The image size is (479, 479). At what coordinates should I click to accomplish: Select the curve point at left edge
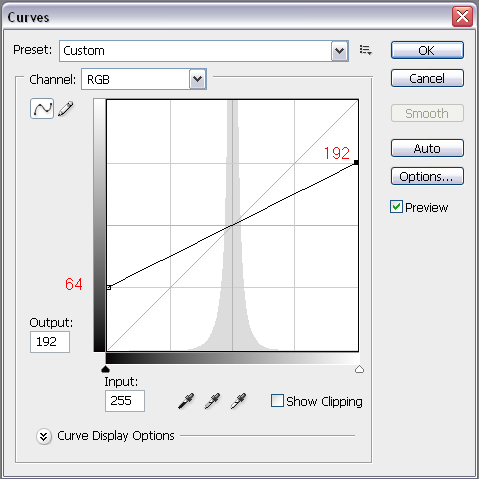point(109,287)
